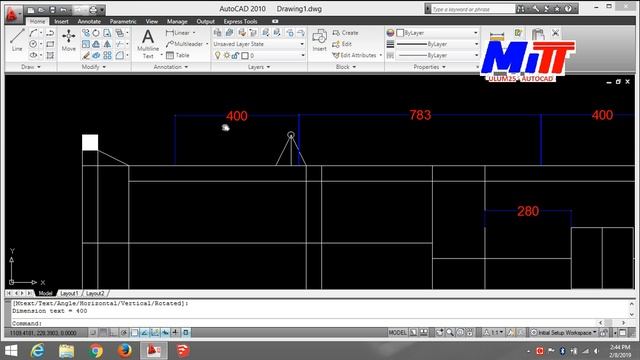Select the Line draw tool

point(17,40)
